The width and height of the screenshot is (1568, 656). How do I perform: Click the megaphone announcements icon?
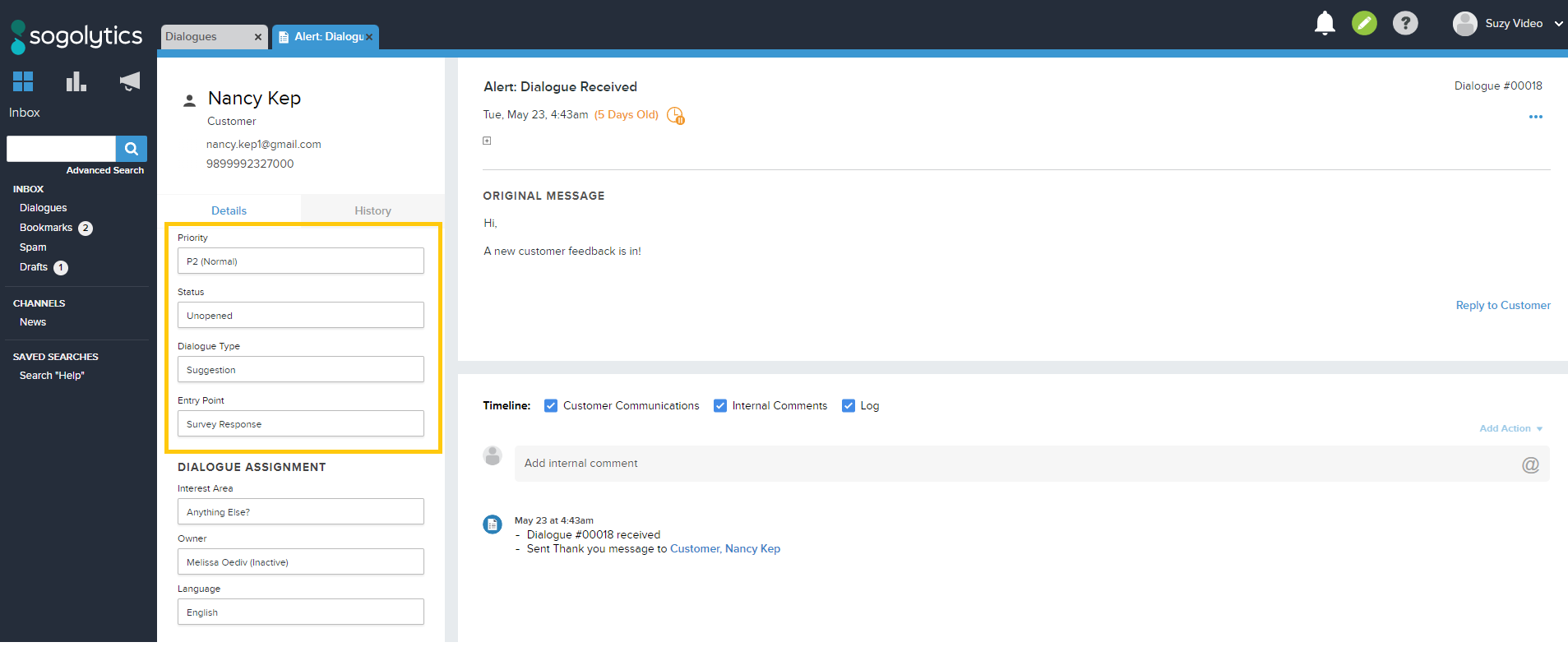pos(129,81)
